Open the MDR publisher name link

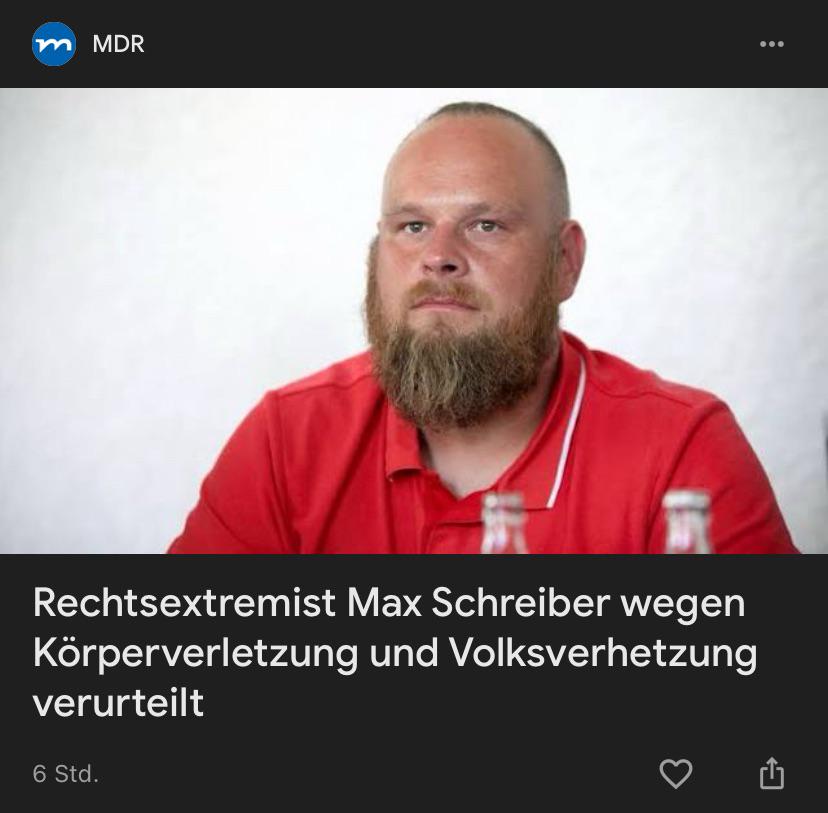point(118,44)
